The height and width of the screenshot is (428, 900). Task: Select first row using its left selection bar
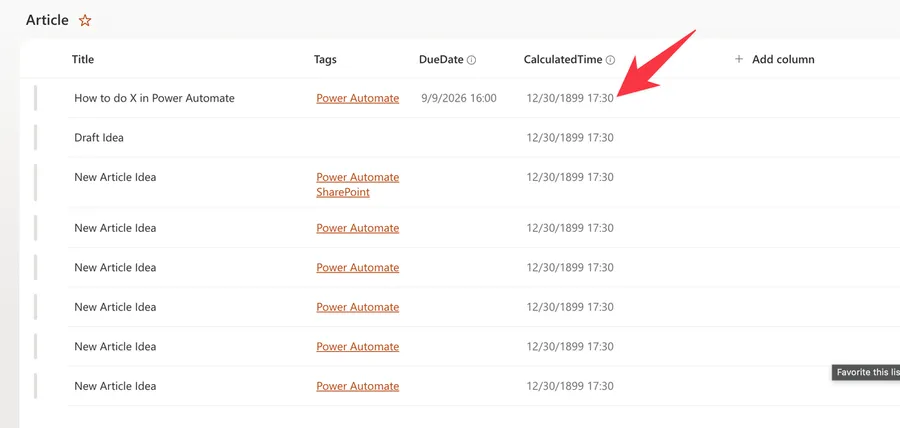[x=35, y=98]
